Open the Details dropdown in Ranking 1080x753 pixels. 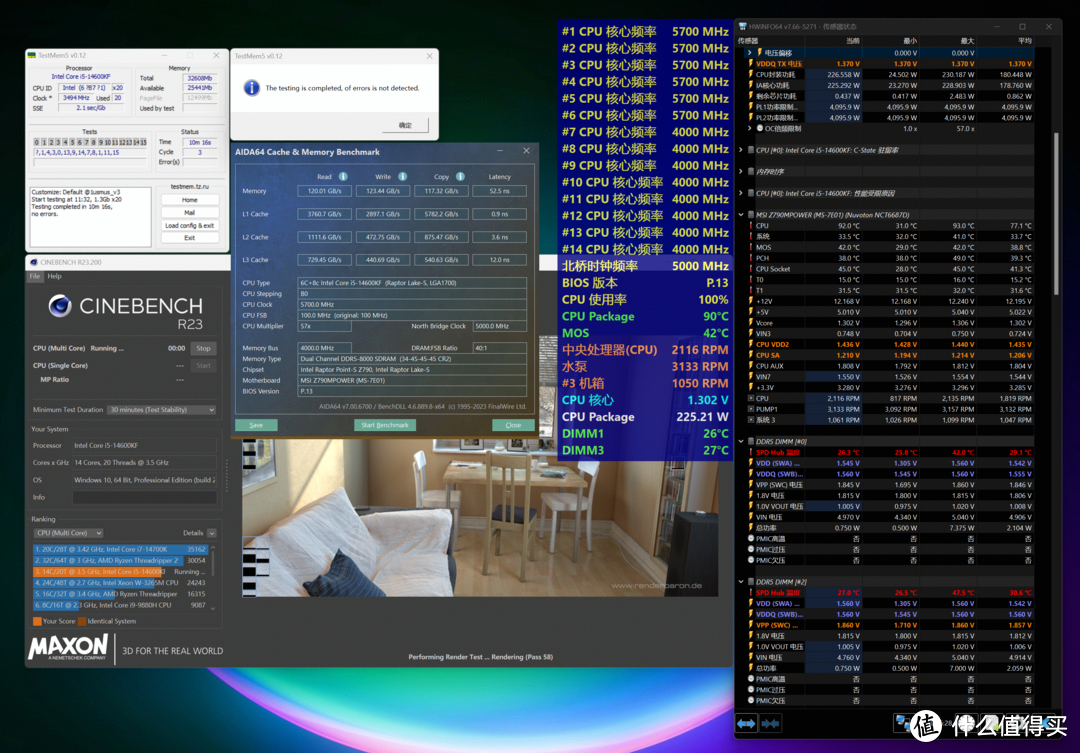[x=211, y=533]
